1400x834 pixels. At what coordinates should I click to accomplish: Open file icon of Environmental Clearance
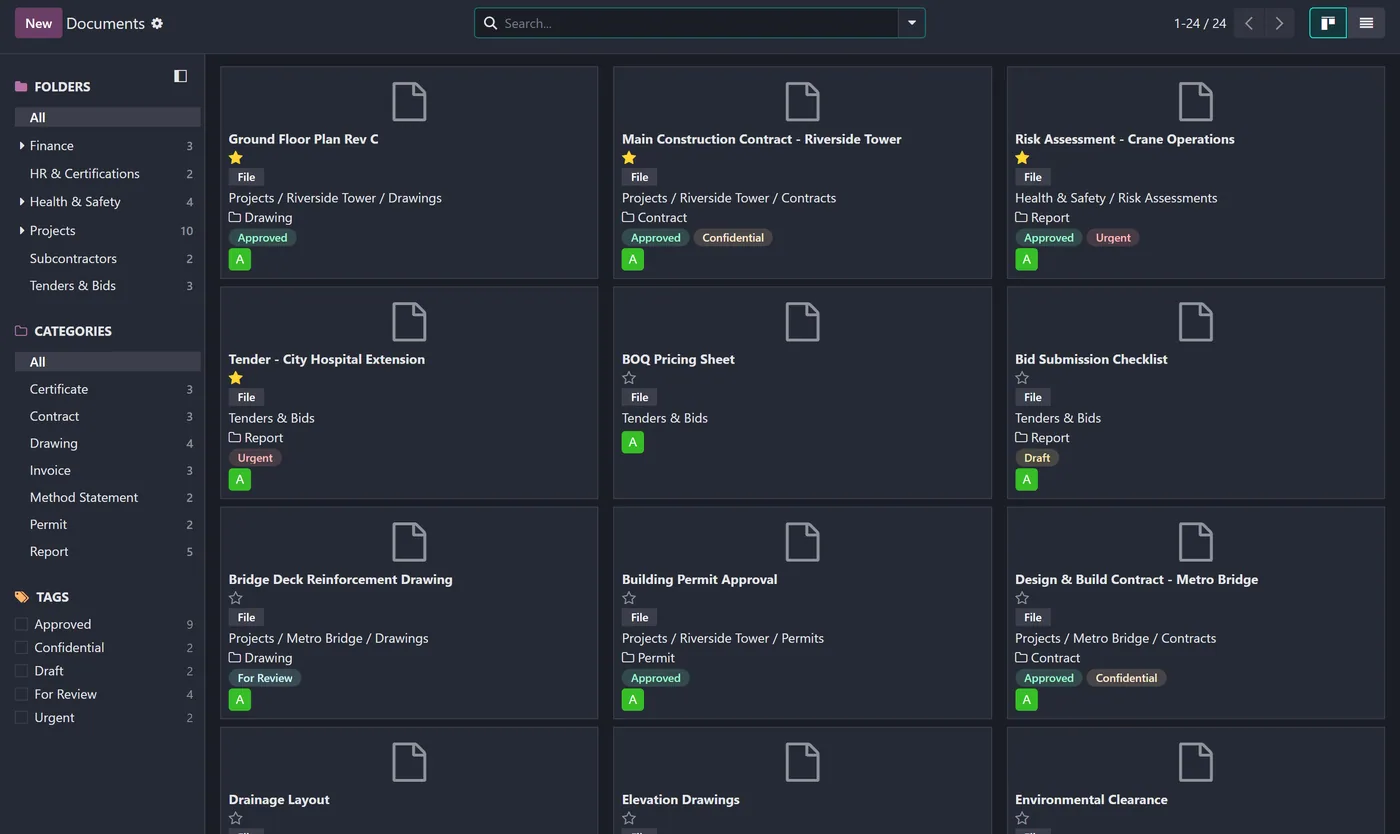[1195, 762]
